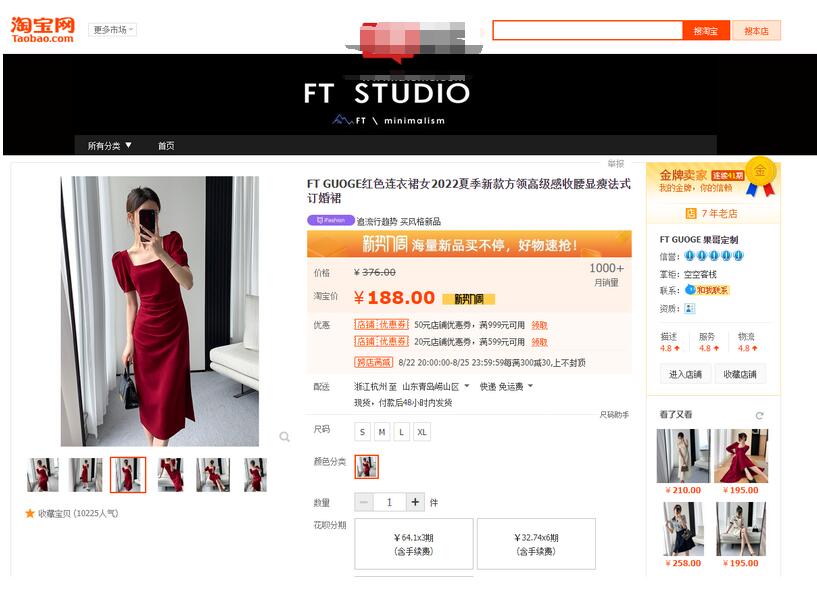Expand the 所有分类 category menu

click(109, 146)
